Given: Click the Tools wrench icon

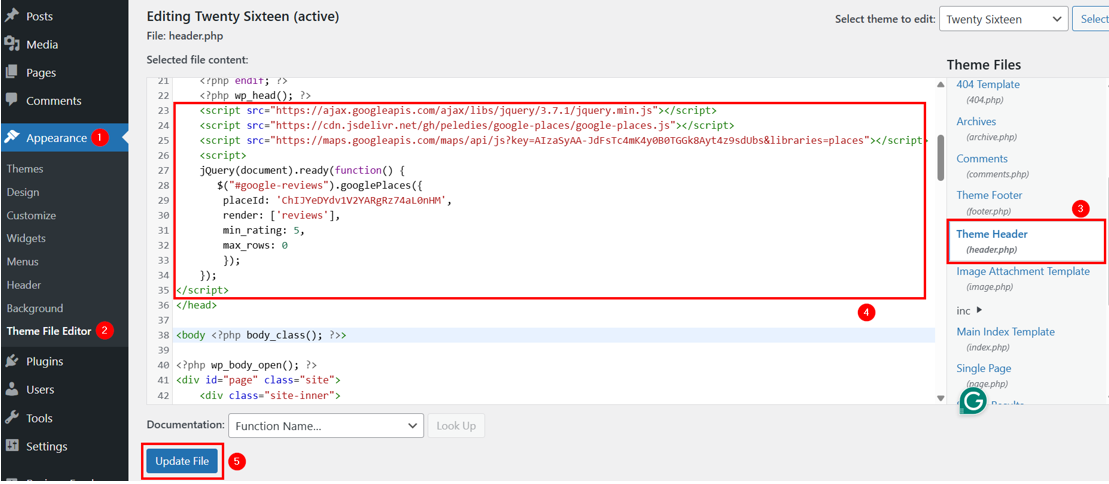Looking at the screenshot, I should point(11,417).
